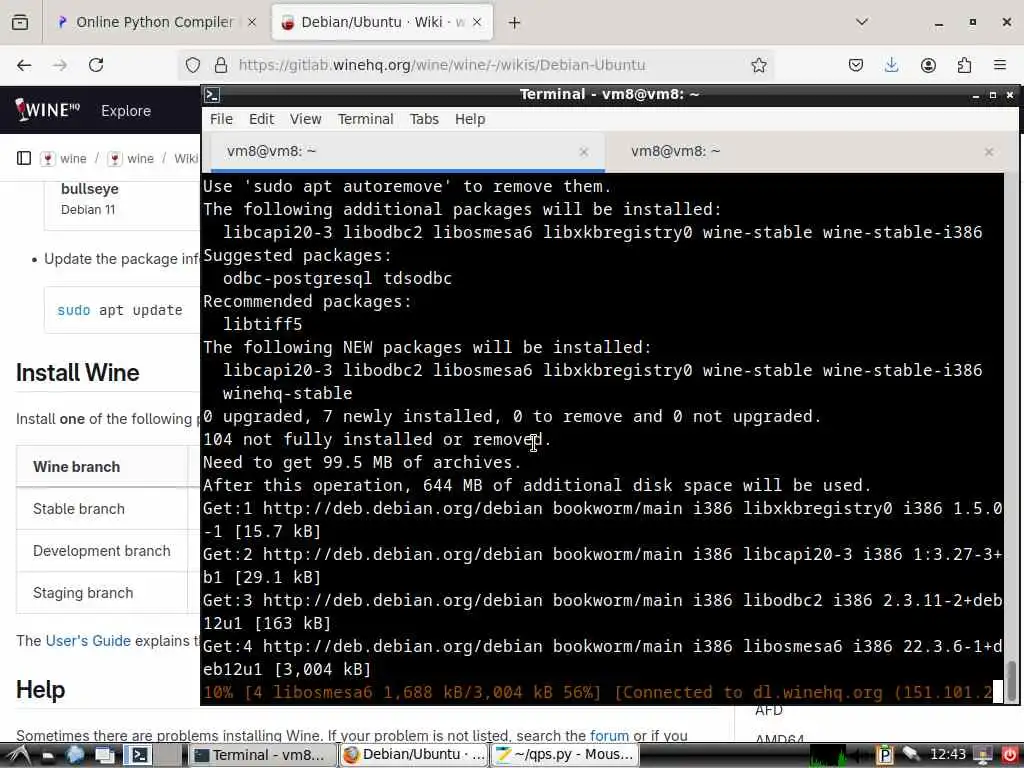Click the Firefox back arrow
1024x768 pixels.
click(24, 65)
